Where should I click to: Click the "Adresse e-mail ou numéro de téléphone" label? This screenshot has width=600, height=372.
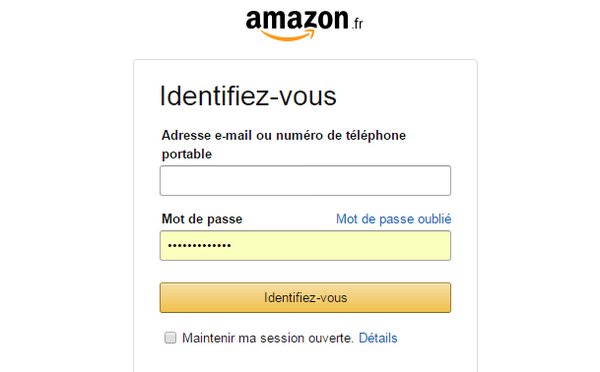click(284, 135)
